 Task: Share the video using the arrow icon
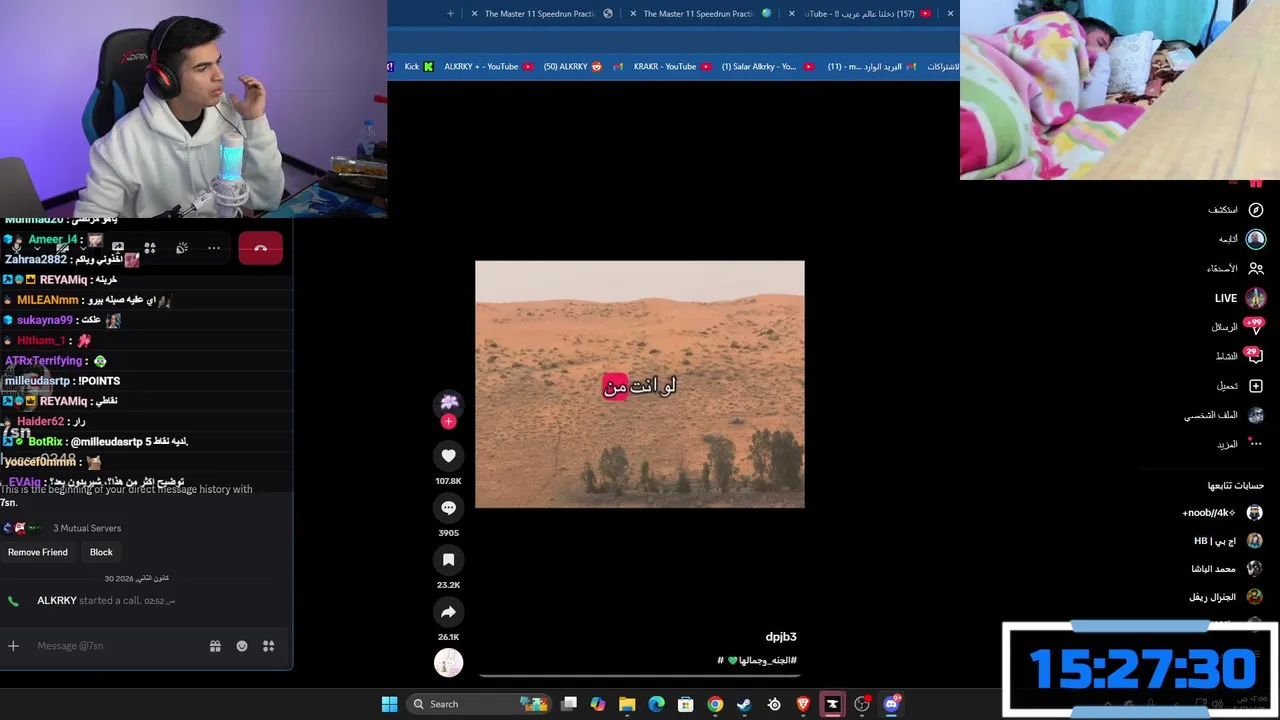coord(448,612)
